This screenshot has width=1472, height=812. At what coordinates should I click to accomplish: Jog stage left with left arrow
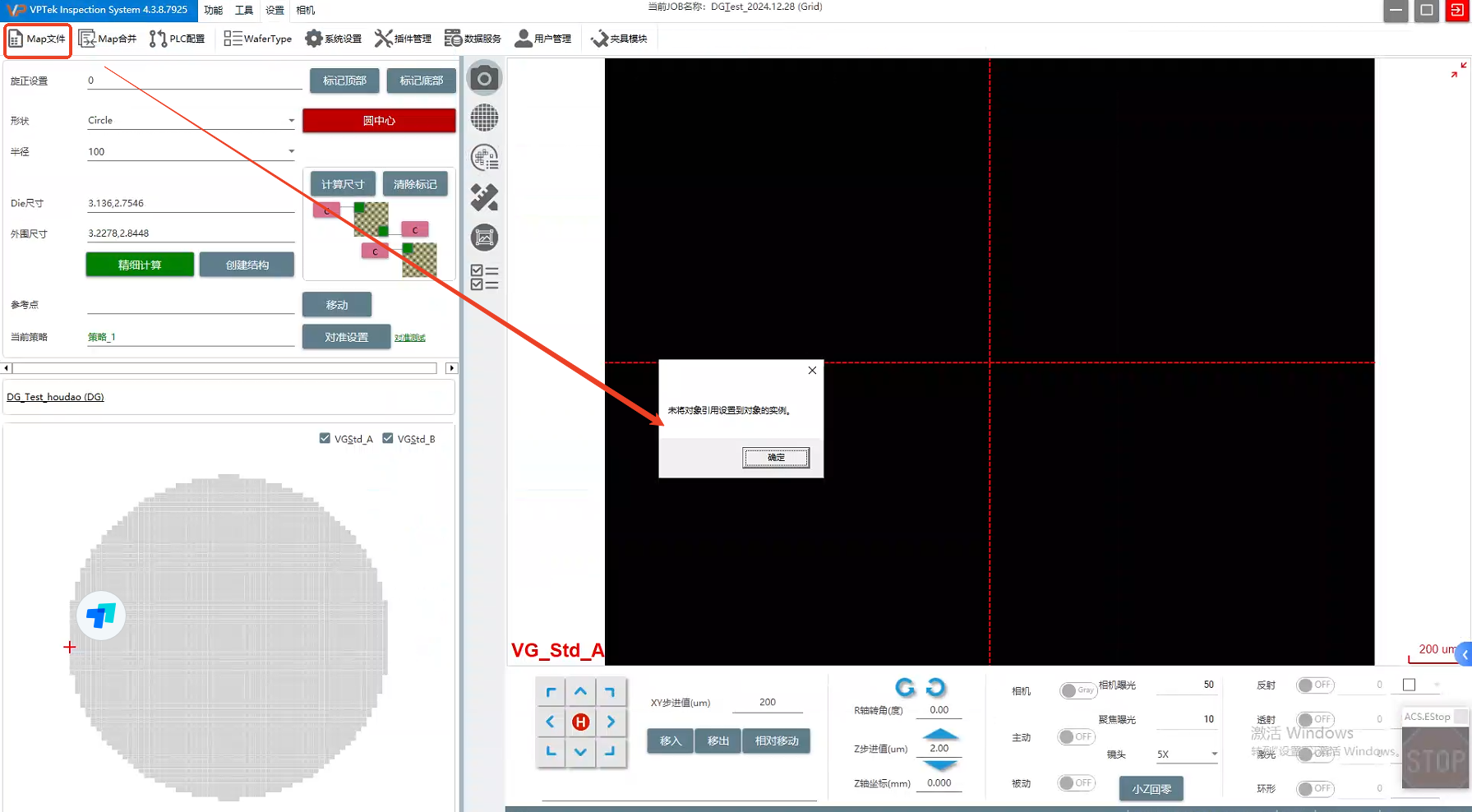(551, 722)
